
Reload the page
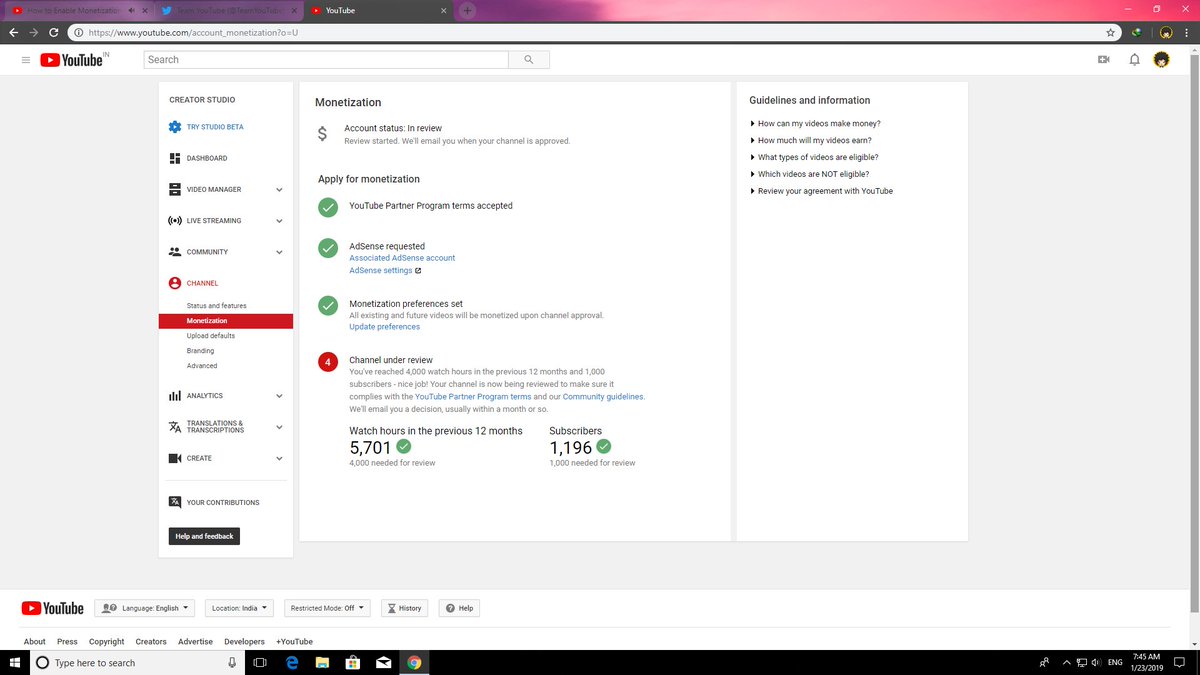click(x=54, y=32)
